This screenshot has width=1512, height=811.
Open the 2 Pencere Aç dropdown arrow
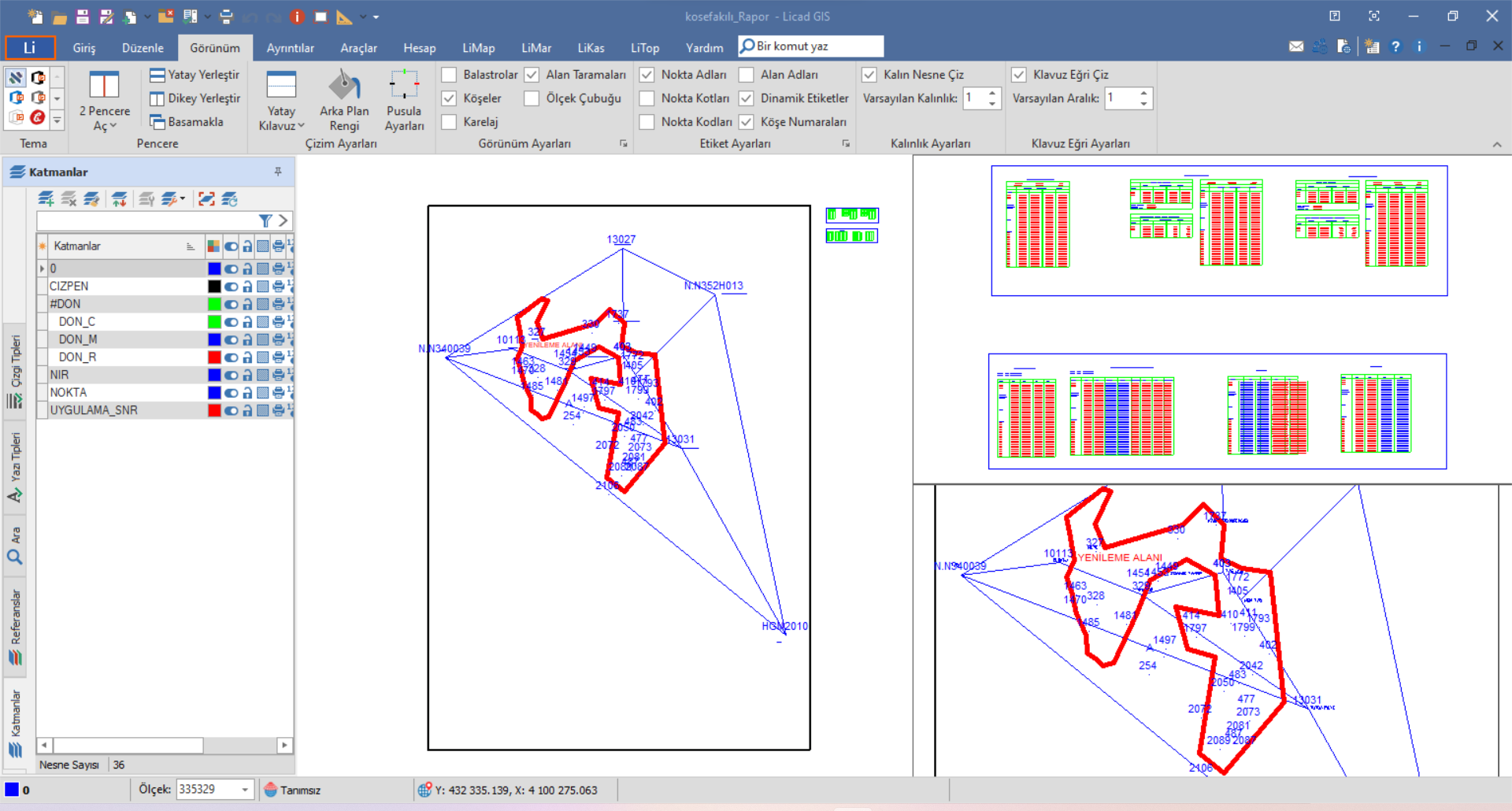[113, 126]
